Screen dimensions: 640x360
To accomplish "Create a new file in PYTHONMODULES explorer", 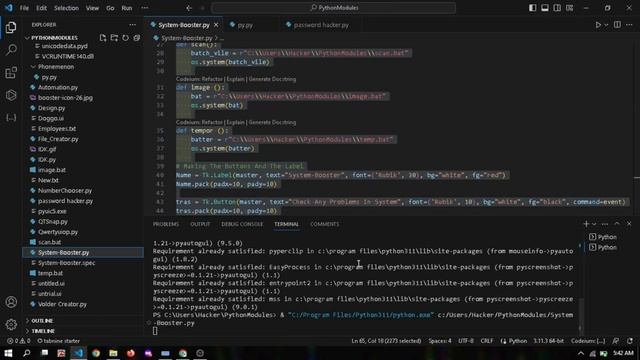I will pos(103,38).
